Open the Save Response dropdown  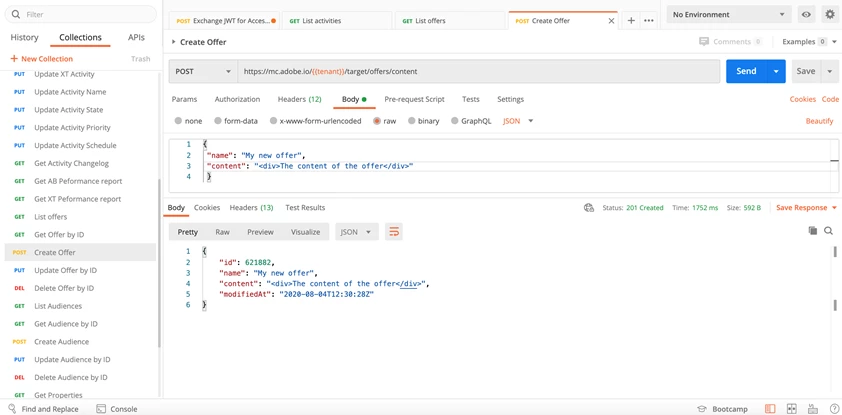(807, 208)
